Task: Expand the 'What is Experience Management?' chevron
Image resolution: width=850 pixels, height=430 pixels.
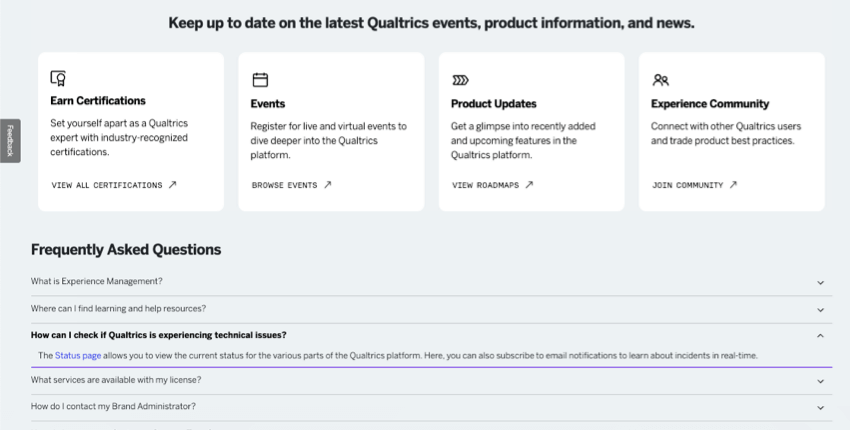Action: point(820,283)
